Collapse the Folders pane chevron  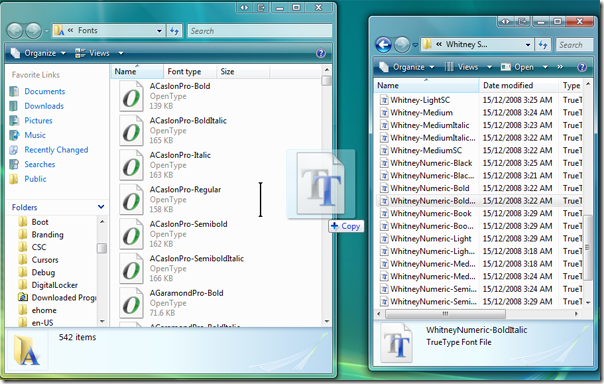[101, 207]
